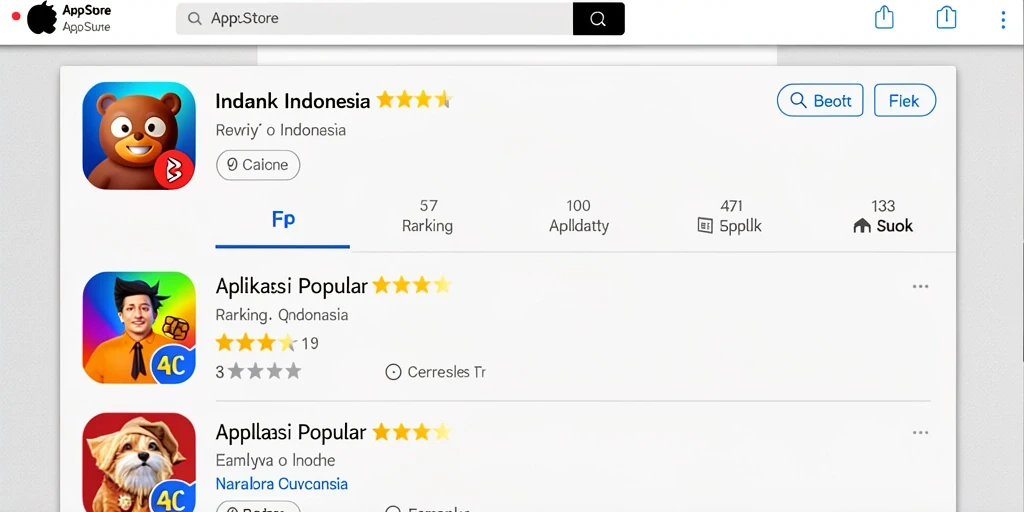The height and width of the screenshot is (512, 1024).
Task: Click the second share icon beside menu
Action: pos(946,18)
